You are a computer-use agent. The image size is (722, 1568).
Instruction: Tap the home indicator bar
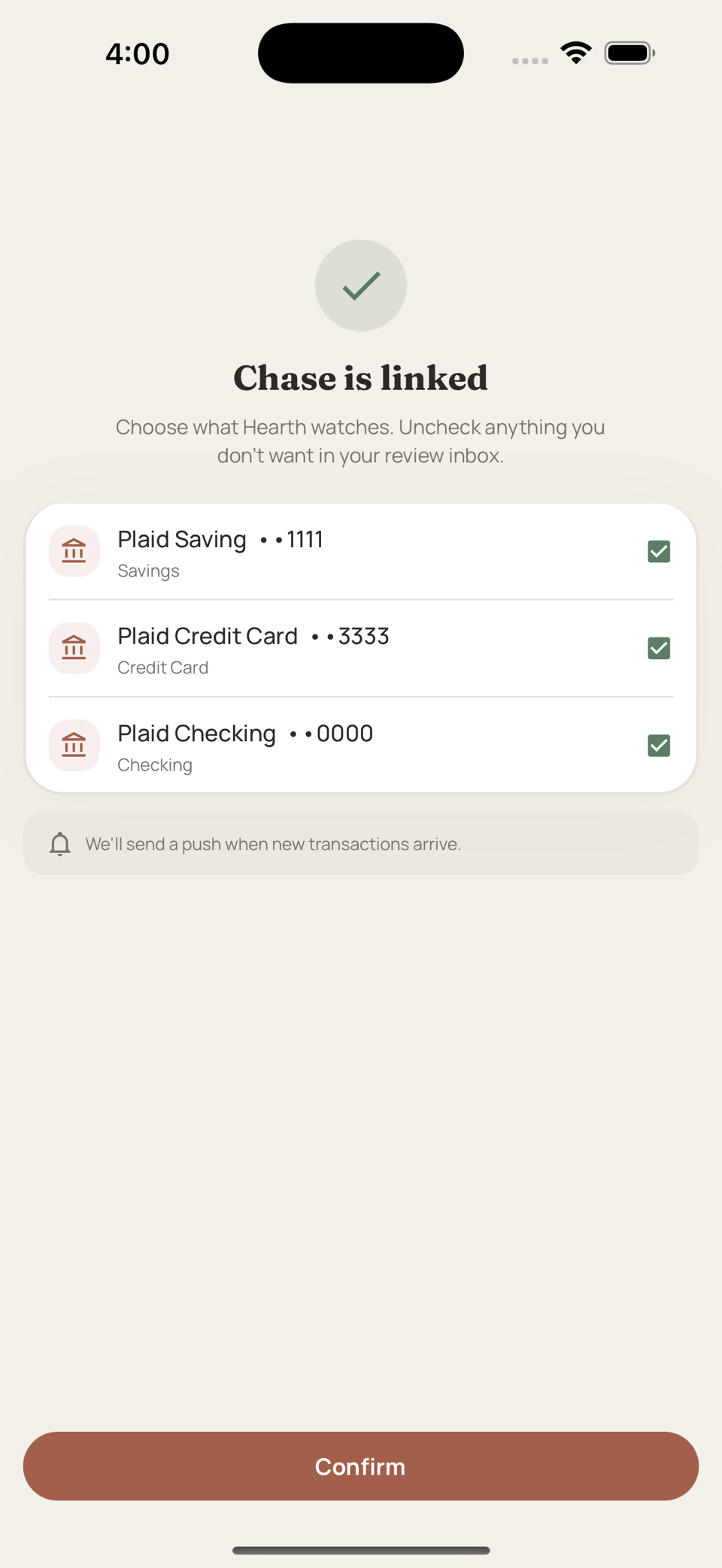click(361, 1550)
